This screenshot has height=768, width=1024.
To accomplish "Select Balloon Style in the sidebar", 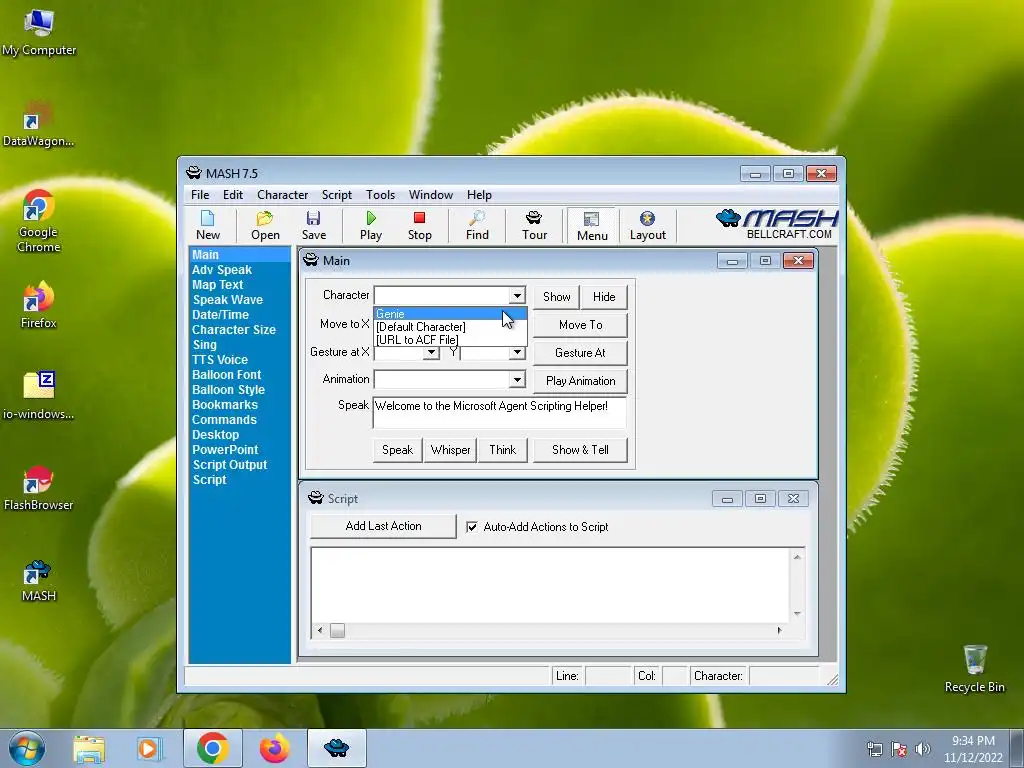I will (229, 390).
